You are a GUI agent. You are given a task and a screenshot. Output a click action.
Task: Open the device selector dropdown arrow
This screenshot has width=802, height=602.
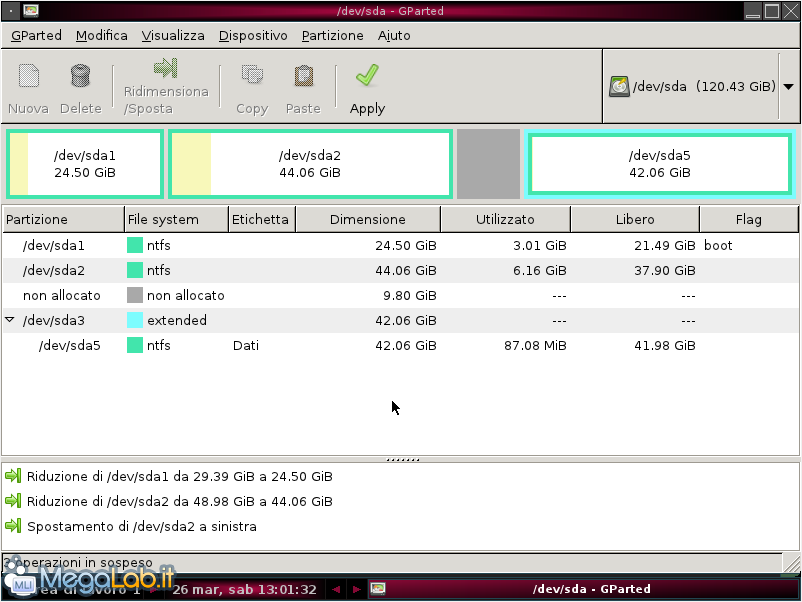(789, 86)
